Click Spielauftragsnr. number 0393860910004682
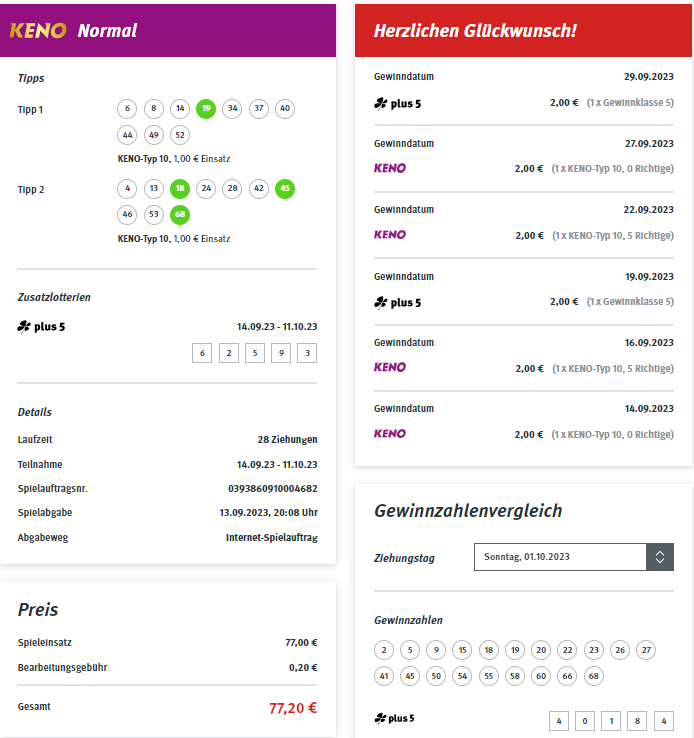The image size is (694, 738). click(x=273, y=489)
